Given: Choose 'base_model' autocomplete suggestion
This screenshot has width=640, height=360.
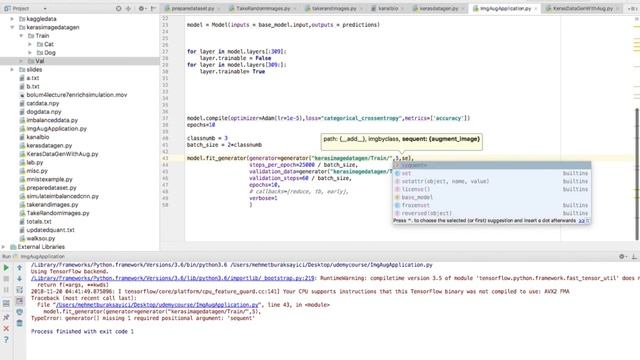Looking at the screenshot, I should 492,197.
